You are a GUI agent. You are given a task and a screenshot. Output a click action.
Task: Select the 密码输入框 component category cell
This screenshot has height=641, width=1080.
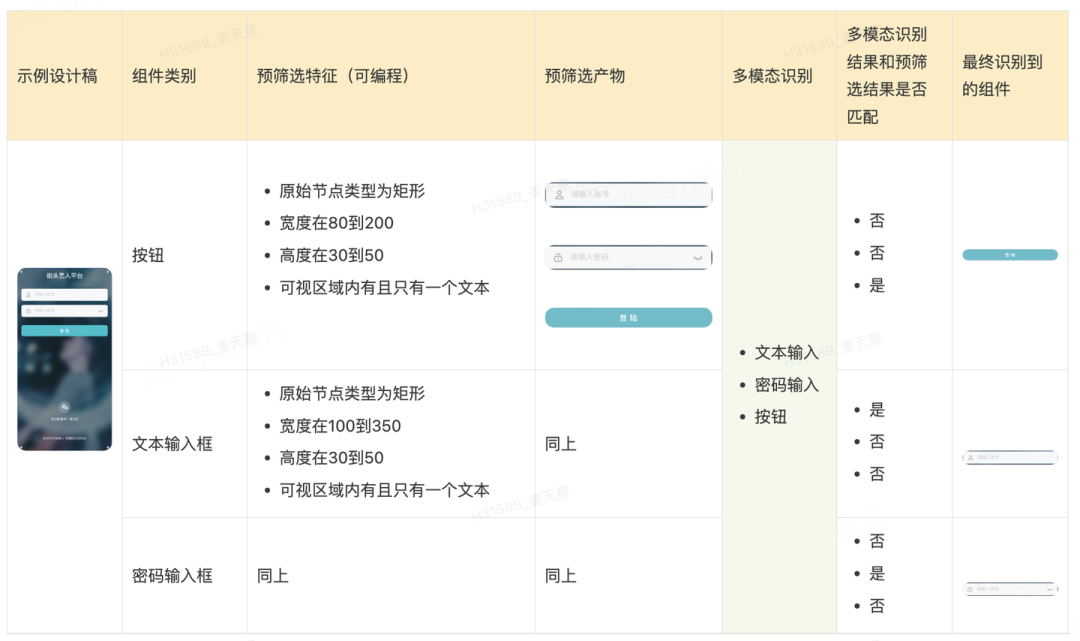pyautogui.click(x=172, y=576)
